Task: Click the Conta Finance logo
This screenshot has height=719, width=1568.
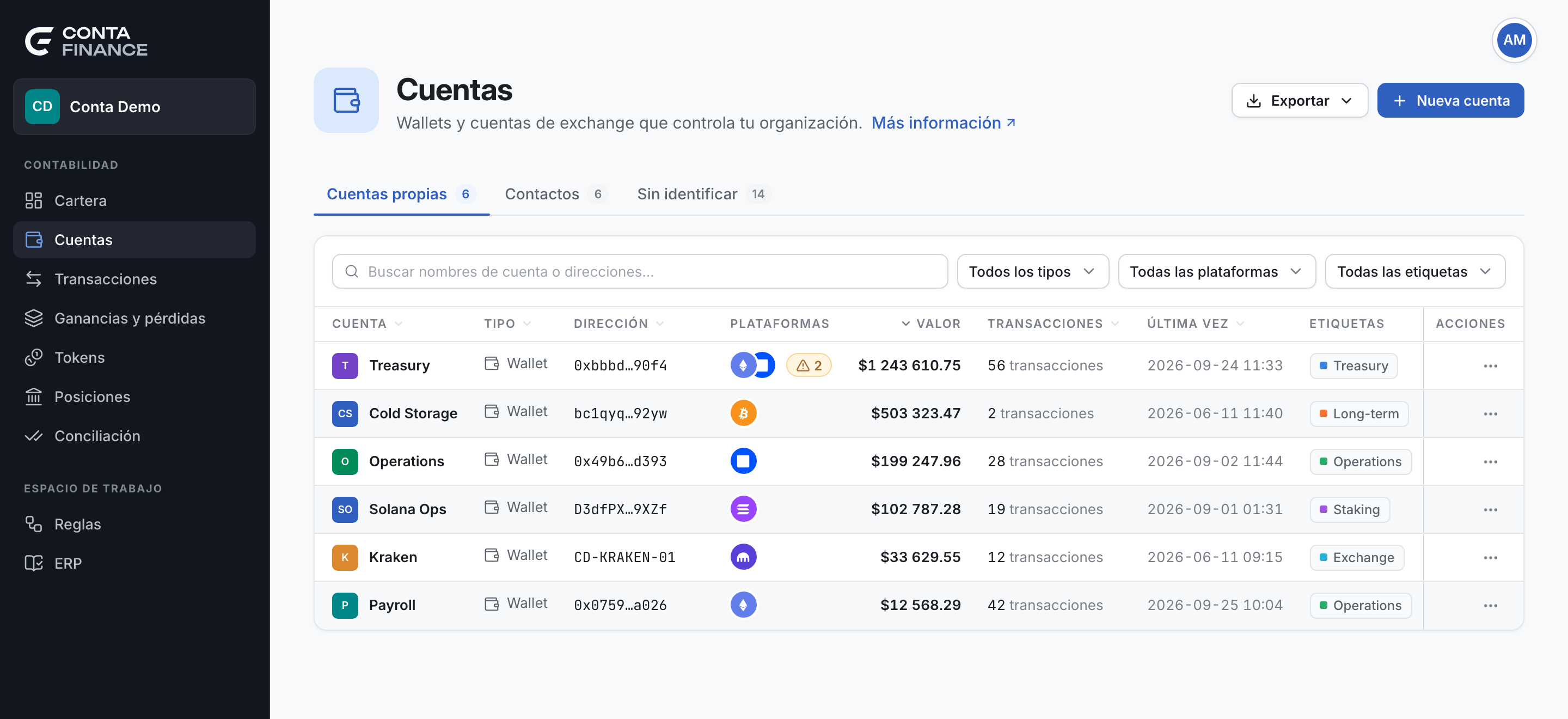Action: click(x=86, y=41)
